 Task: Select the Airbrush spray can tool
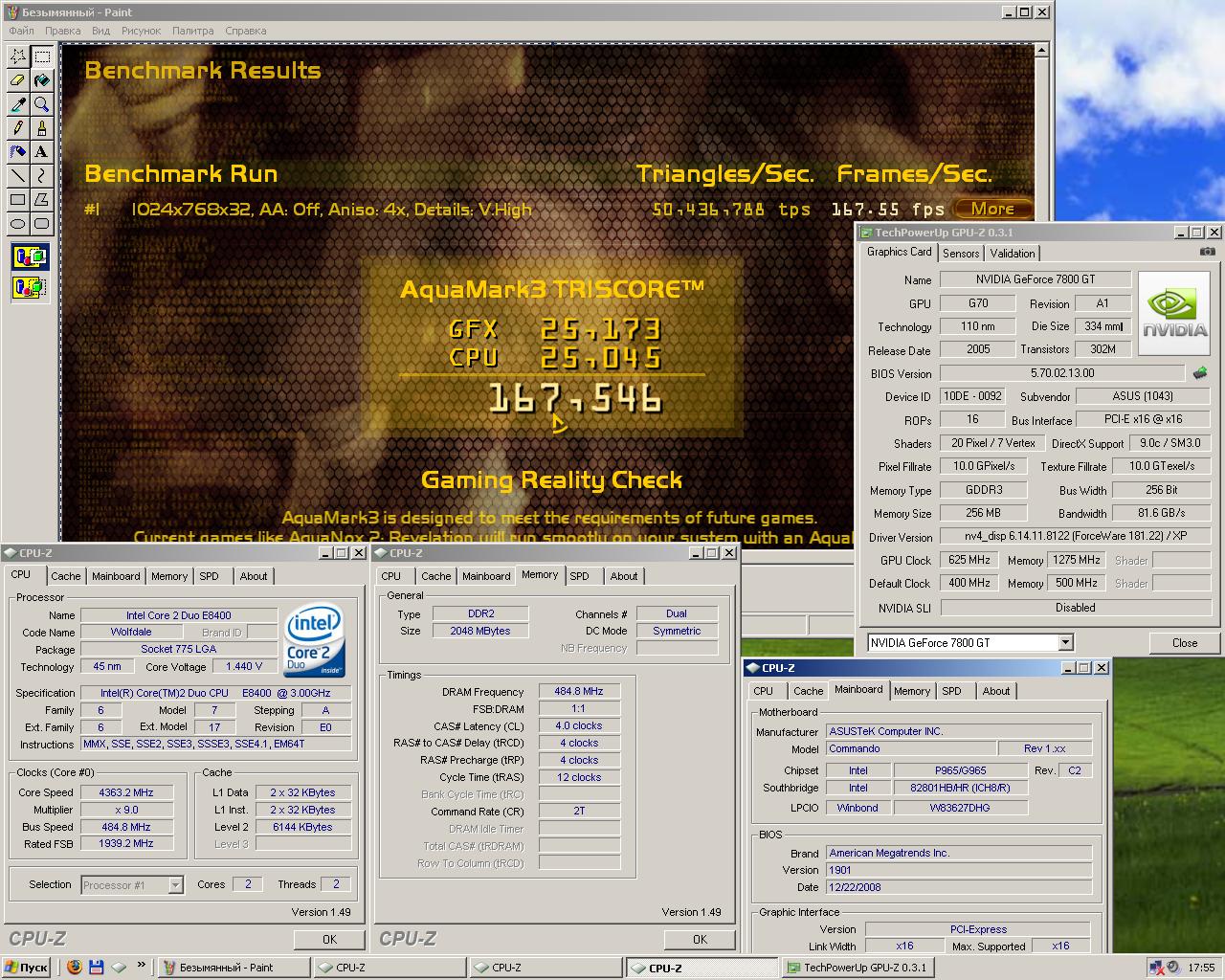coord(18,152)
